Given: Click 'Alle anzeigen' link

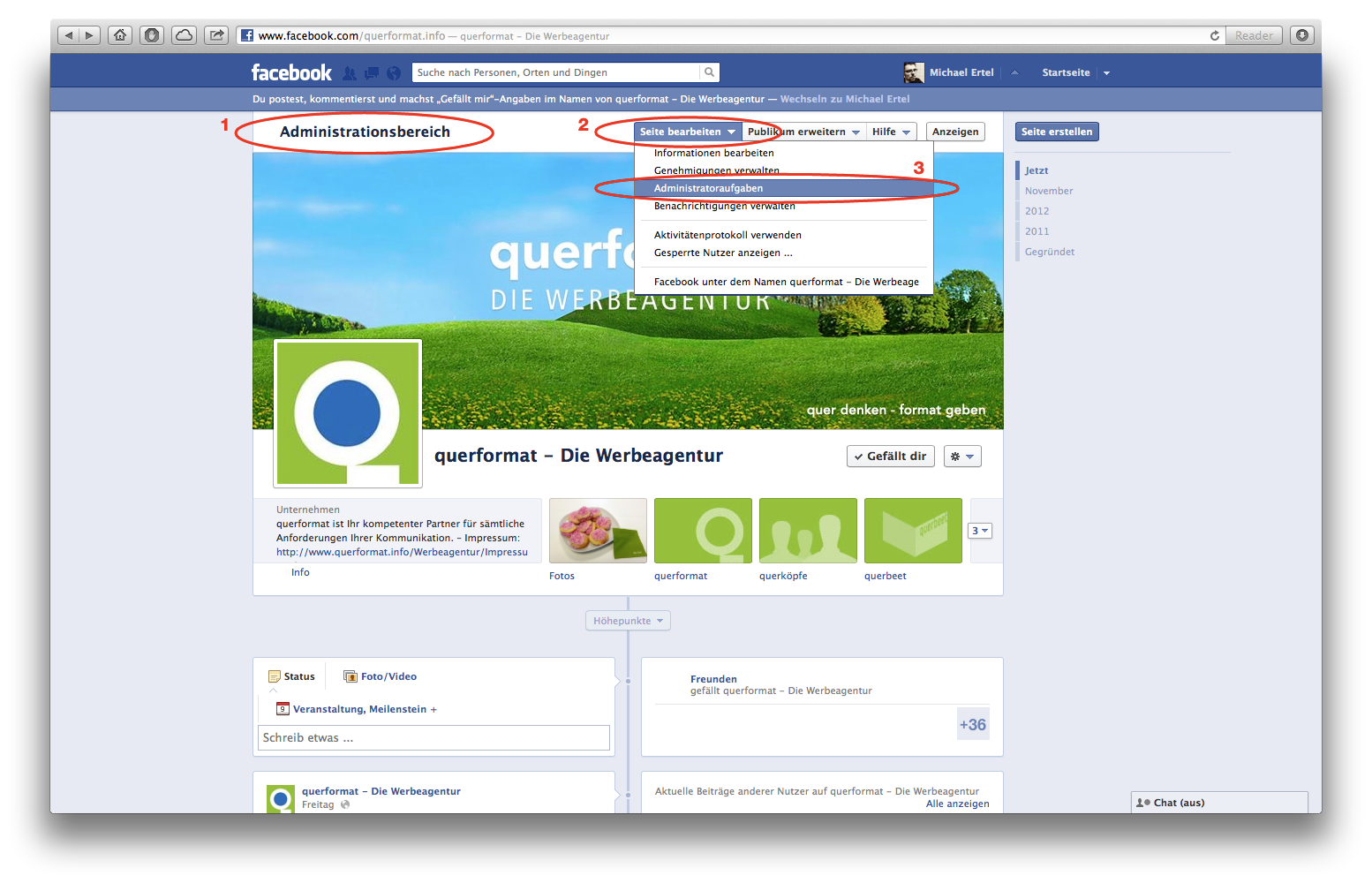Looking at the screenshot, I should coord(957,804).
